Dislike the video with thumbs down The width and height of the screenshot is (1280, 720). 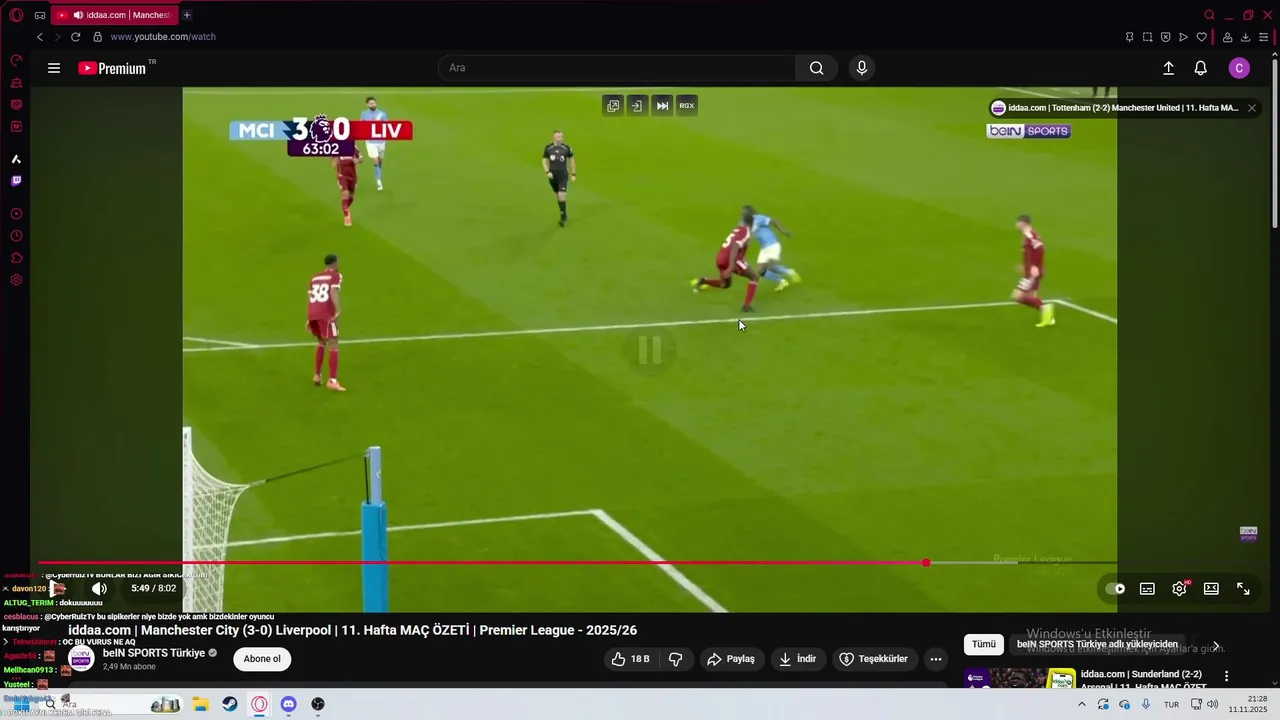coord(675,659)
